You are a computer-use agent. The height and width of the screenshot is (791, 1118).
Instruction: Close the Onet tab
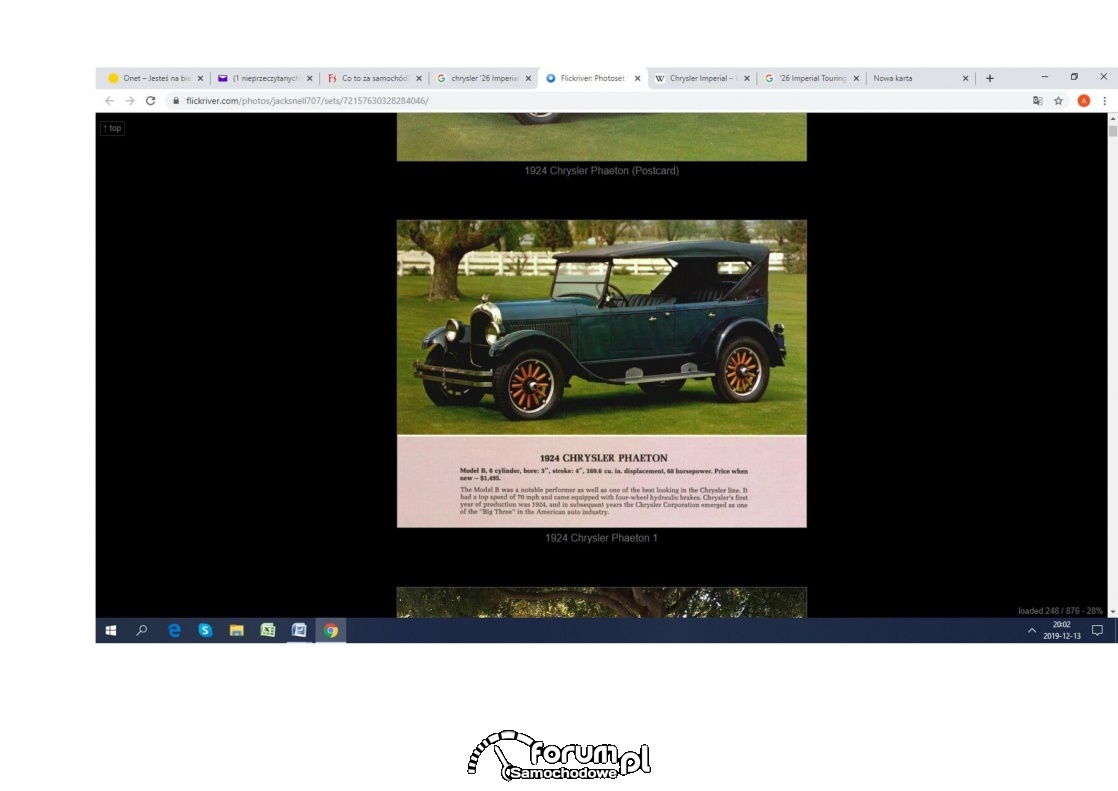pos(200,78)
